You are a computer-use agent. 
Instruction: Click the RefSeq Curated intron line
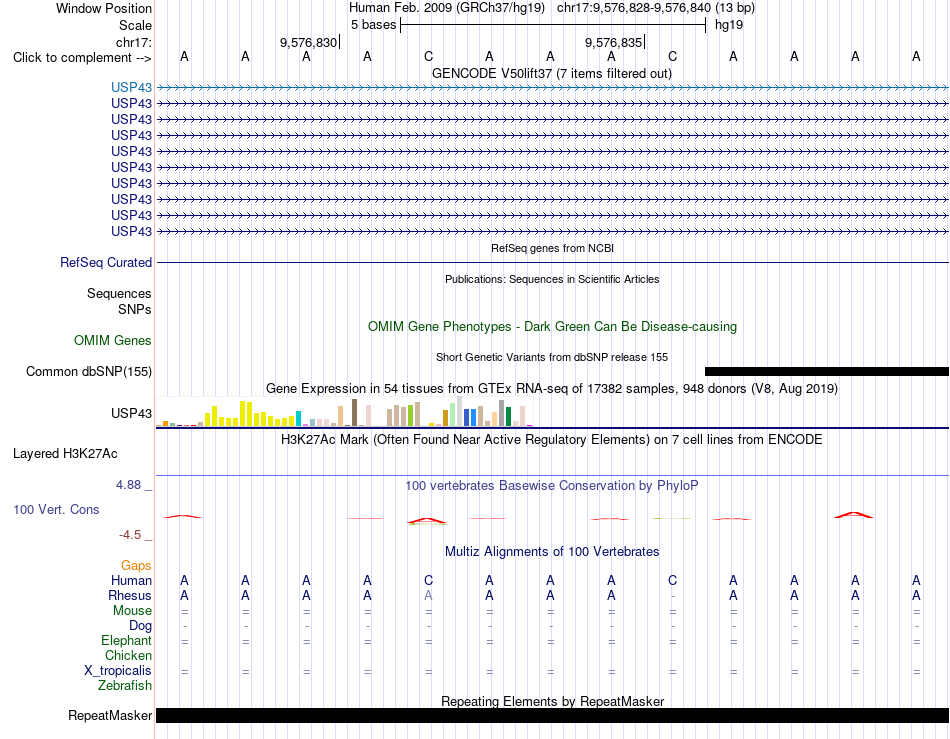(x=552, y=262)
